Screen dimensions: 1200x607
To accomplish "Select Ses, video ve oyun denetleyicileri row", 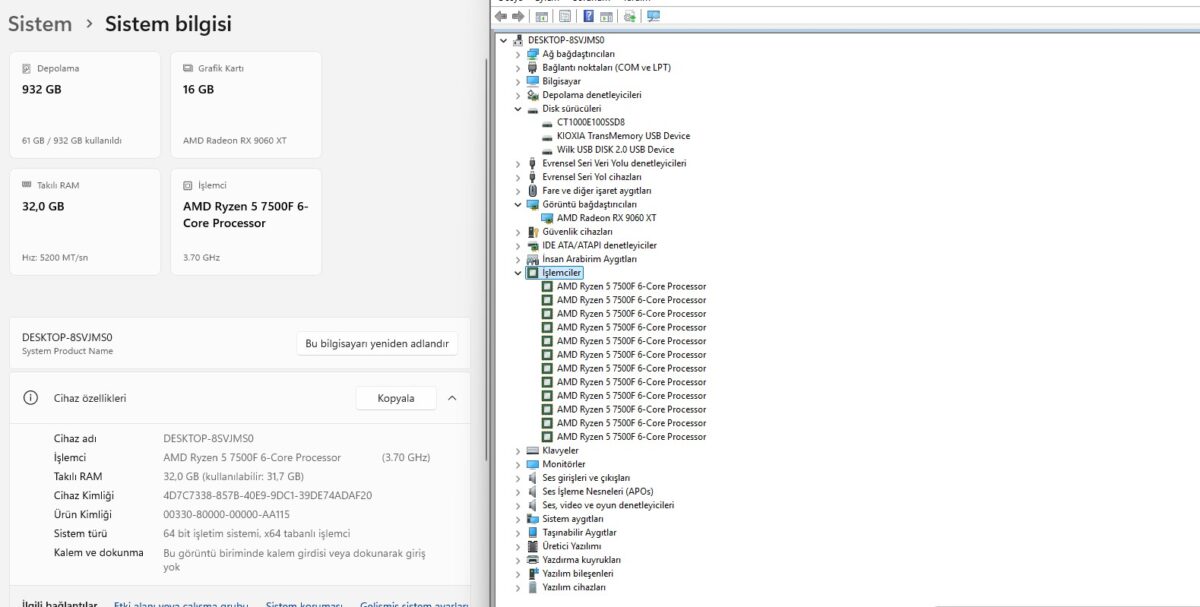I will pos(608,505).
